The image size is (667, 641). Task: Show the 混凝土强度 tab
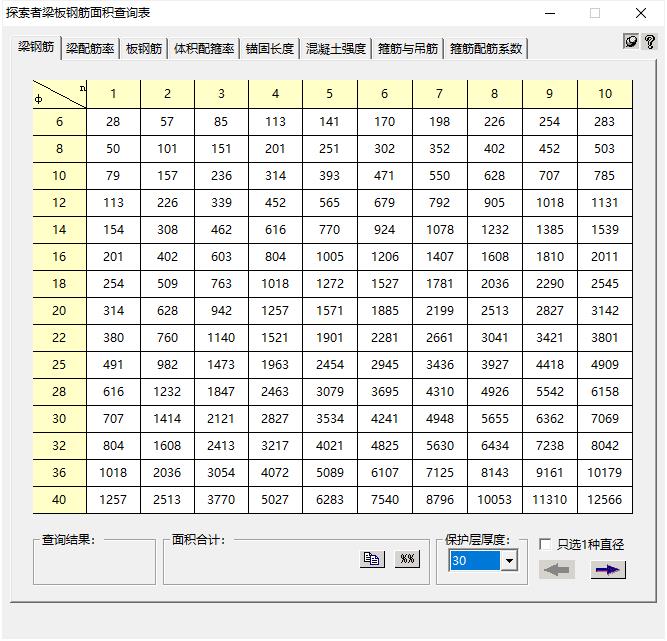(x=336, y=49)
